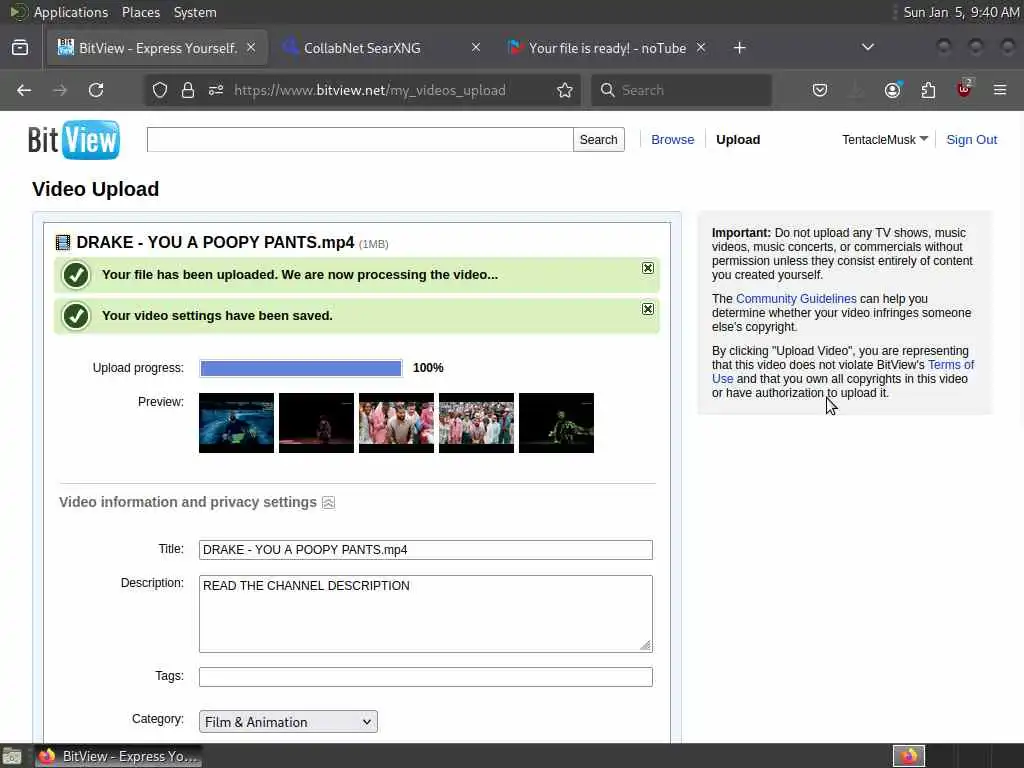
Task: Select the second preview thumbnail
Action: (x=316, y=423)
